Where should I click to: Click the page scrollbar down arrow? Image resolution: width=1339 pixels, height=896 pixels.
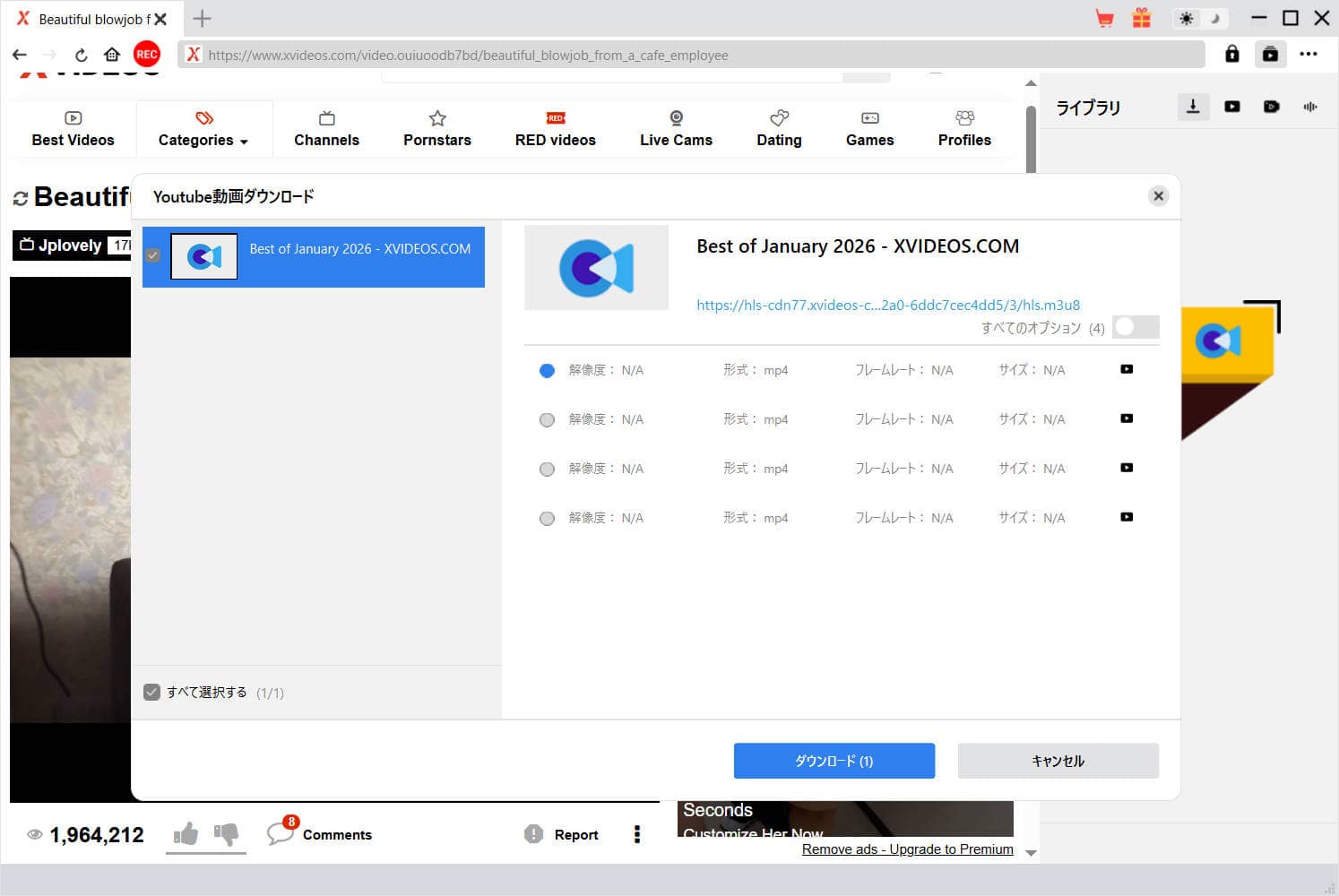pyautogui.click(x=1031, y=853)
